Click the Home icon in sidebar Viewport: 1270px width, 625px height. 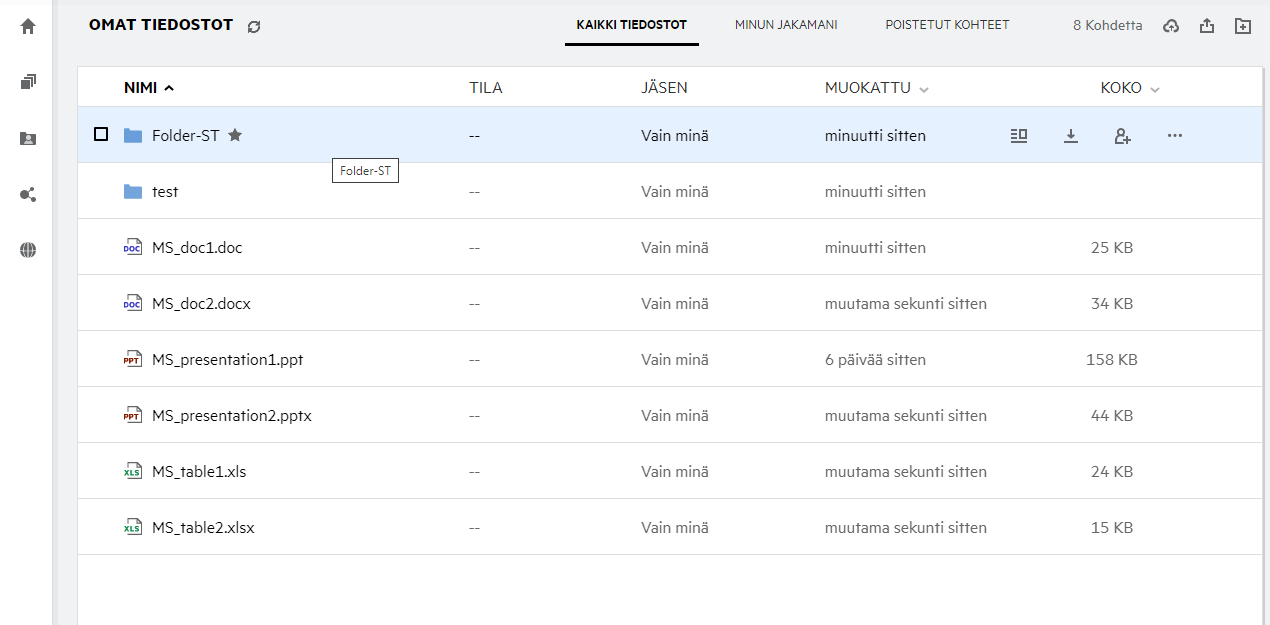pyautogui.click(x=28, y=27)
